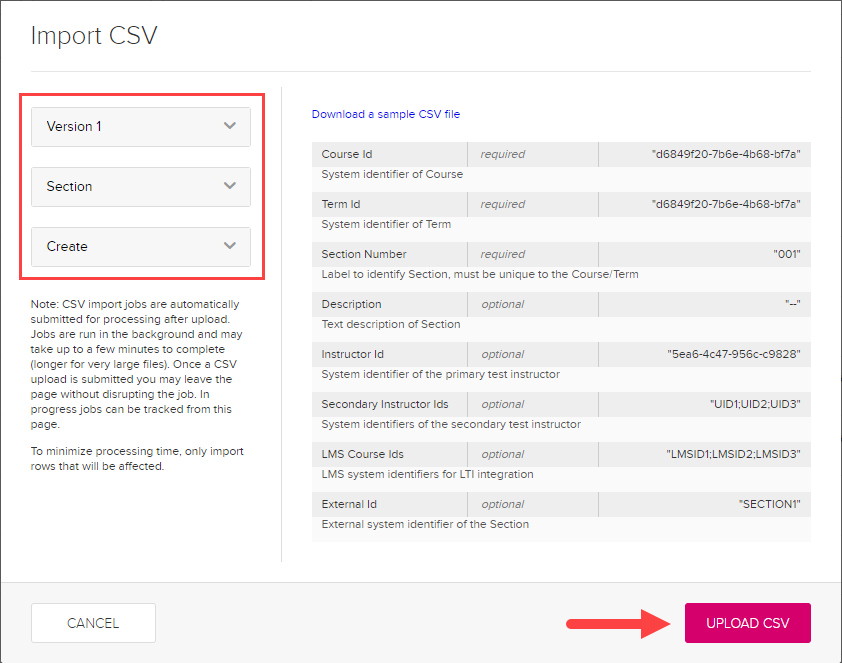
Task: Open the Section entity type dropdown
Action: click(141, 187)
